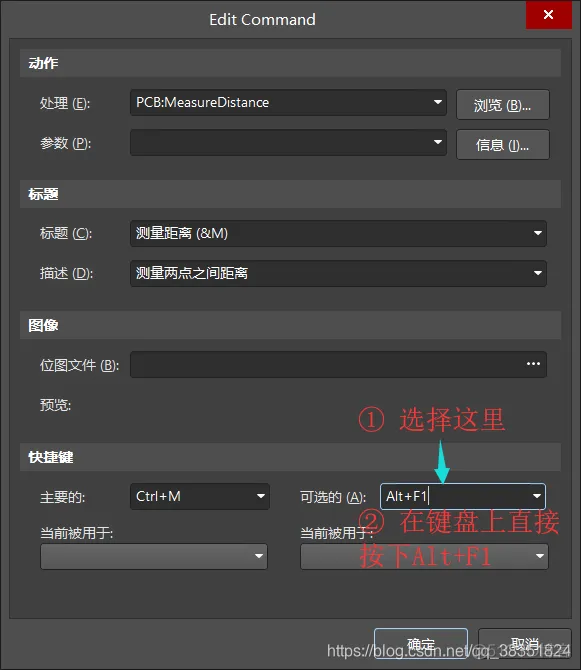The width and height of the screenshot is (581, 670).
Task: Click the 确定 OK button
Action: (421, 644)
